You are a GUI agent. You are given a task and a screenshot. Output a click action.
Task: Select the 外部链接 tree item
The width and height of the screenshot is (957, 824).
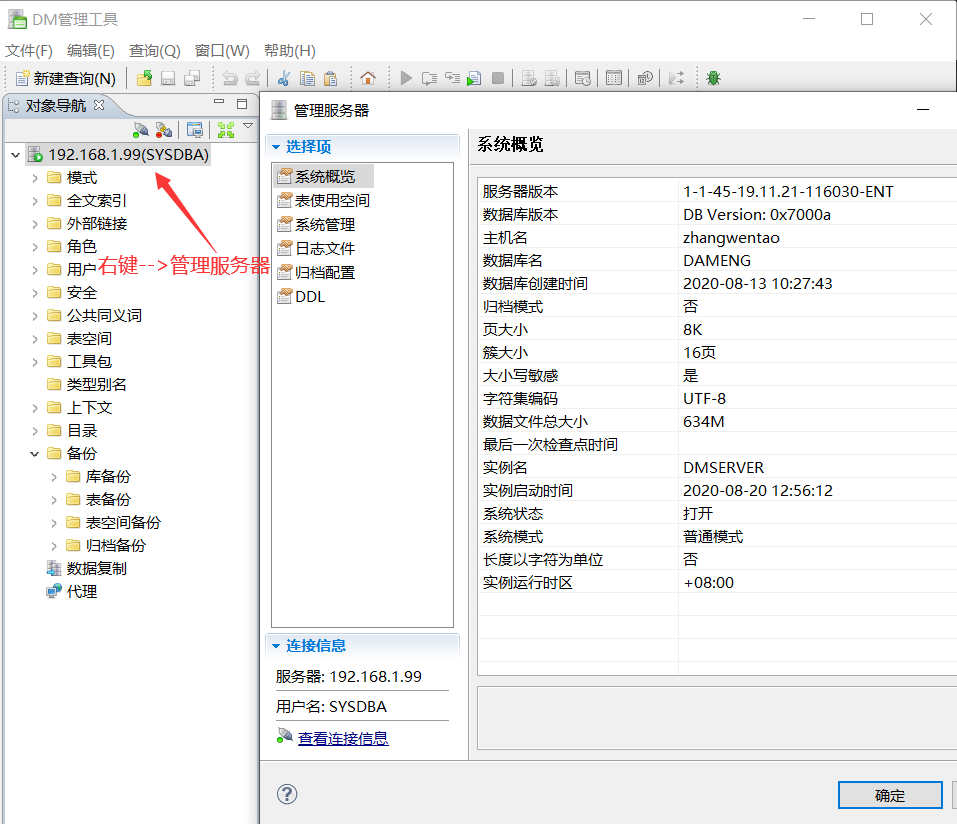tap(96, 224)
